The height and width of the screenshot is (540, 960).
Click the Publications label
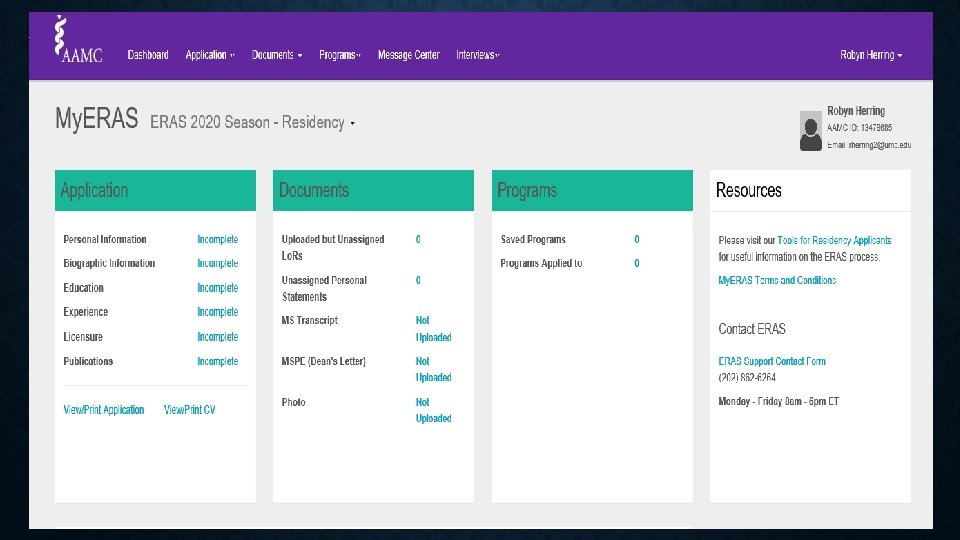pyautogui.click(x=88, y=361)
